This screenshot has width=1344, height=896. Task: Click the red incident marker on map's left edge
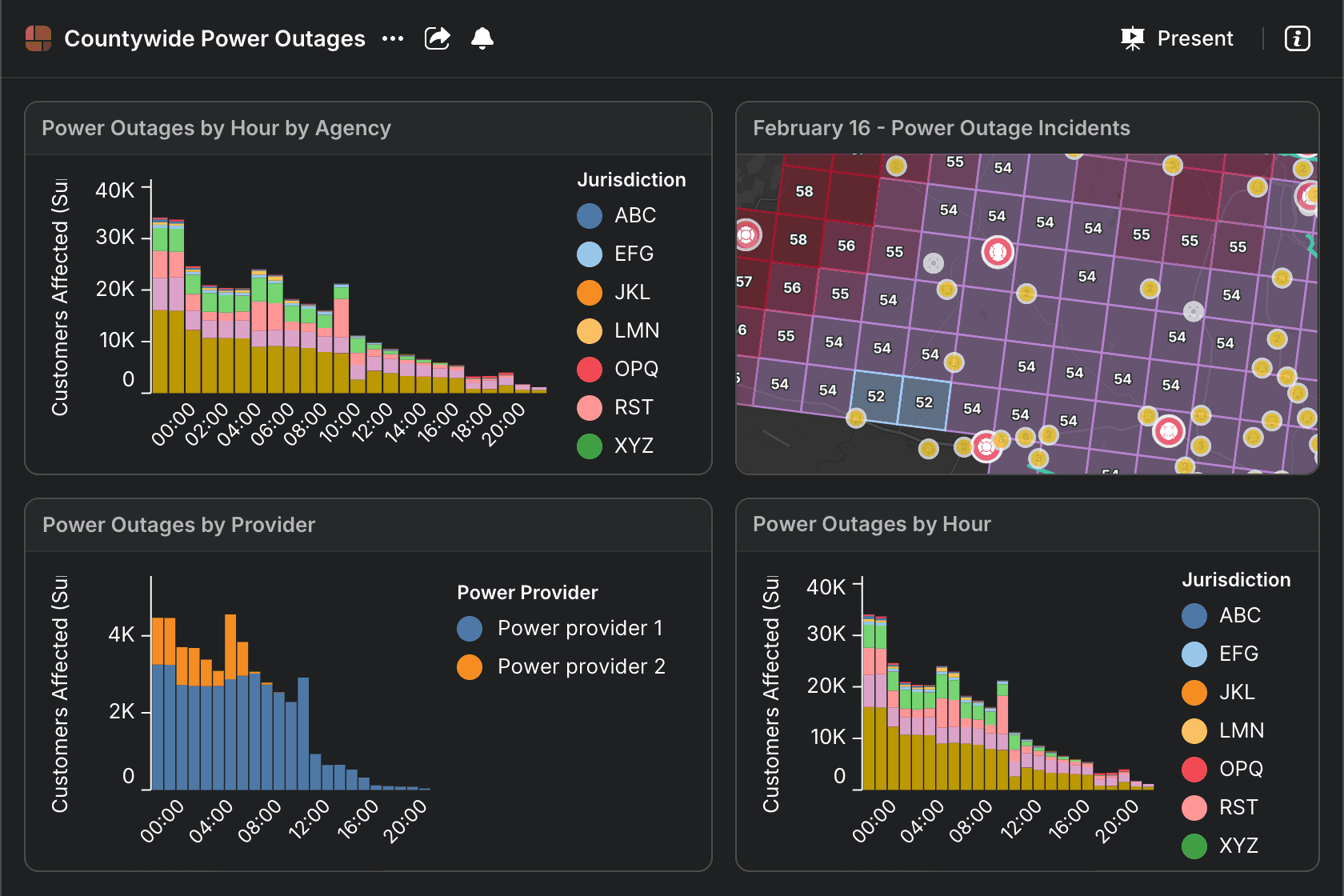point(747,235)
